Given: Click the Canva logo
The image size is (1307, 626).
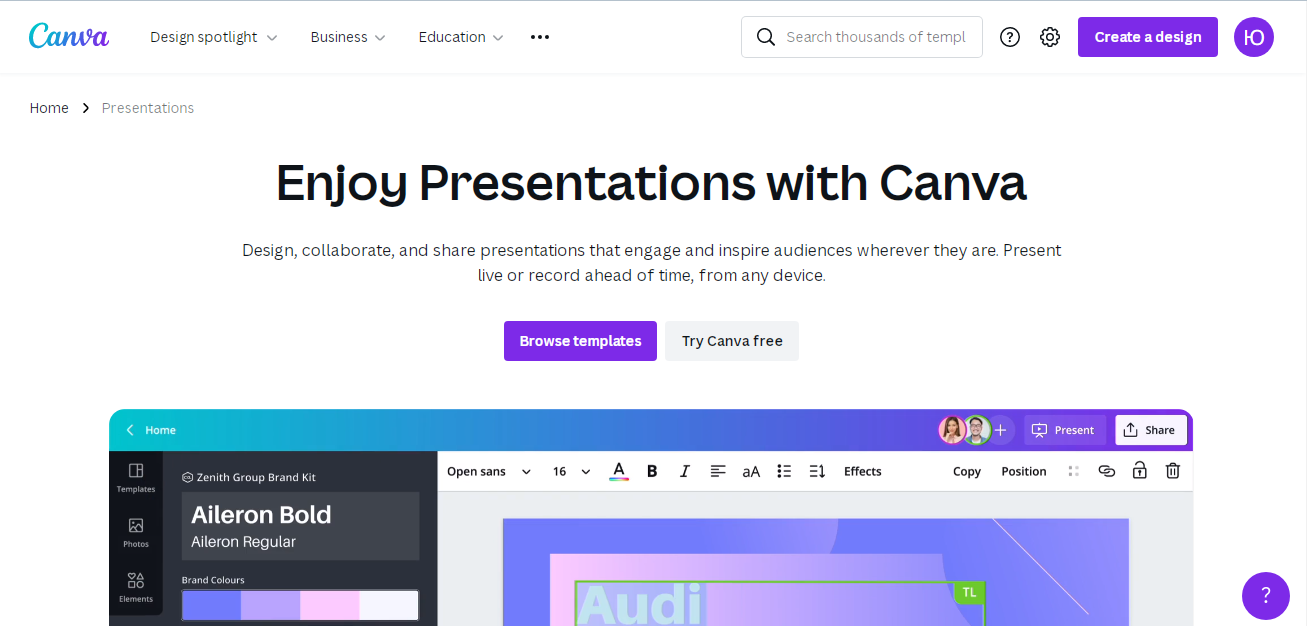Looking at the screenshot, I should pyautogui.click(x=69, y=36).
